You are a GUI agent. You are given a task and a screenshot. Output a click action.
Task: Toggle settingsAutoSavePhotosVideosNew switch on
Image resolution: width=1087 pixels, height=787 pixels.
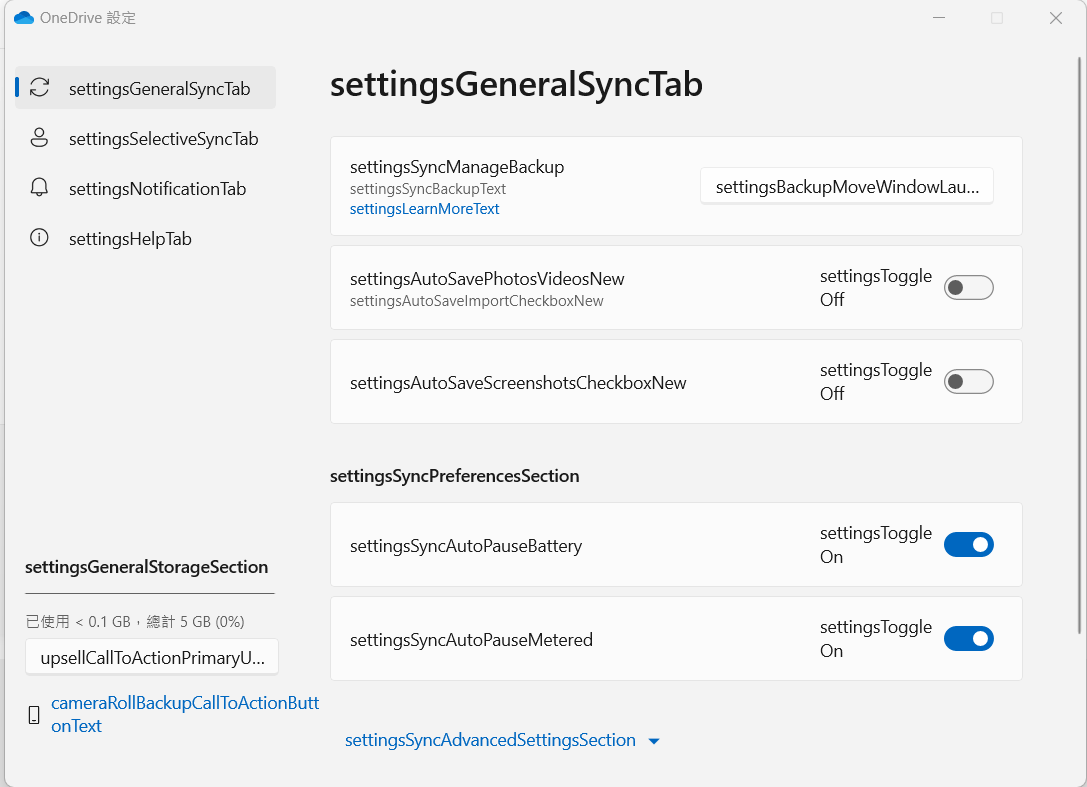(x=968, y=288)
